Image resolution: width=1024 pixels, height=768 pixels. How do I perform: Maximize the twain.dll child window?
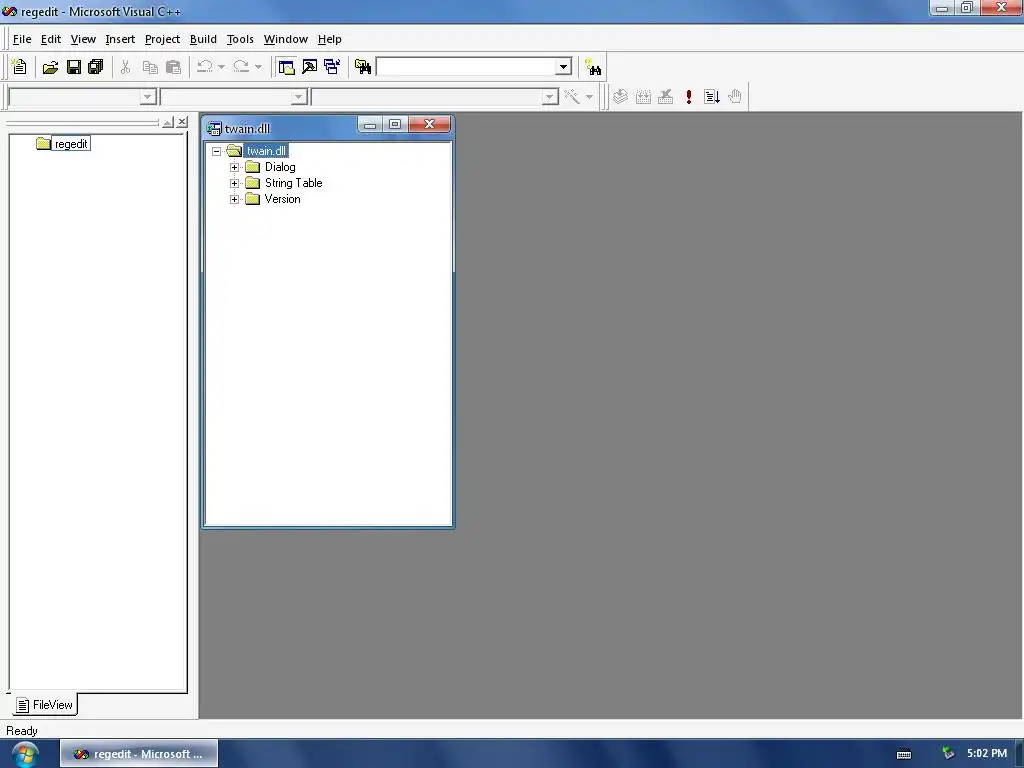point(395,124)
